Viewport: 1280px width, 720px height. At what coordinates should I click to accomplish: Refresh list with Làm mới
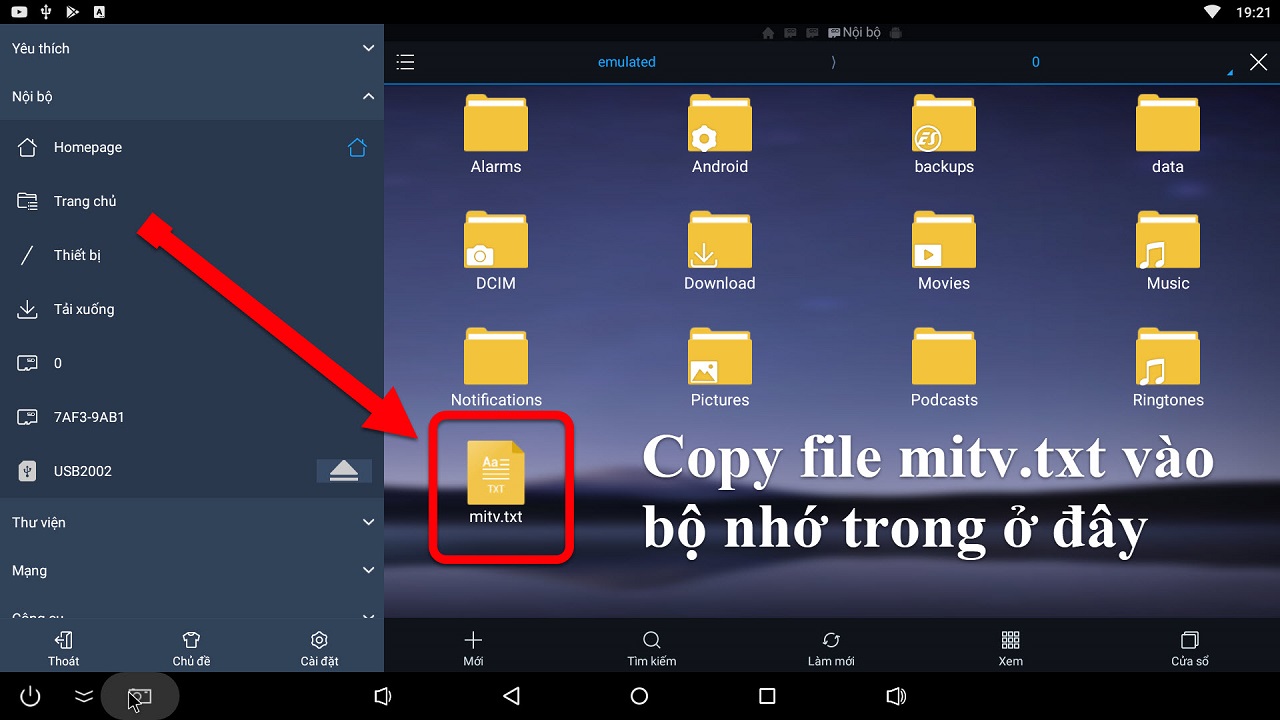831,647
